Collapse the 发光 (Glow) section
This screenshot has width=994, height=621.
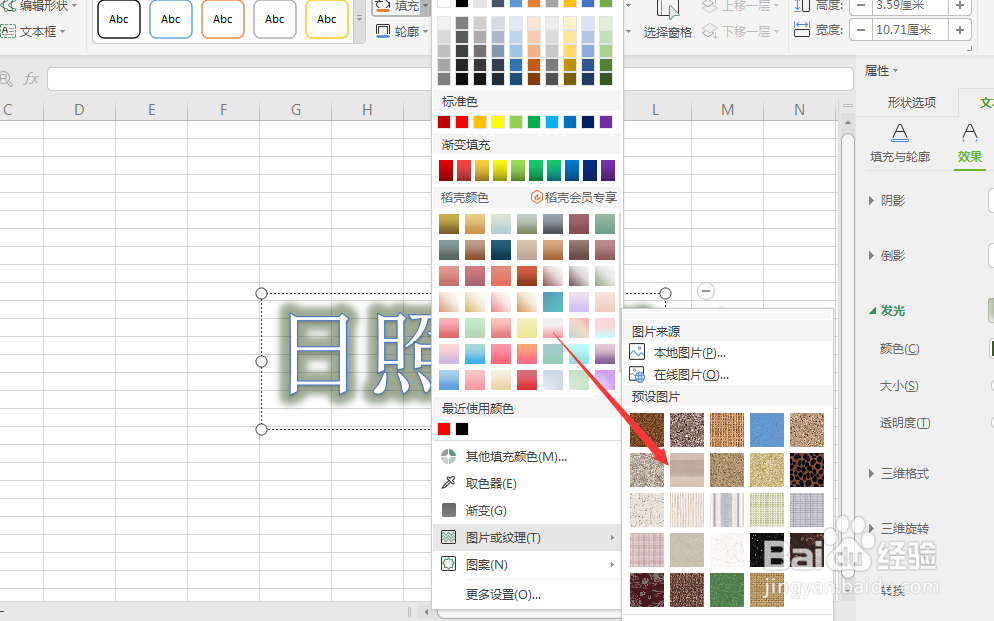click(888, 310)
